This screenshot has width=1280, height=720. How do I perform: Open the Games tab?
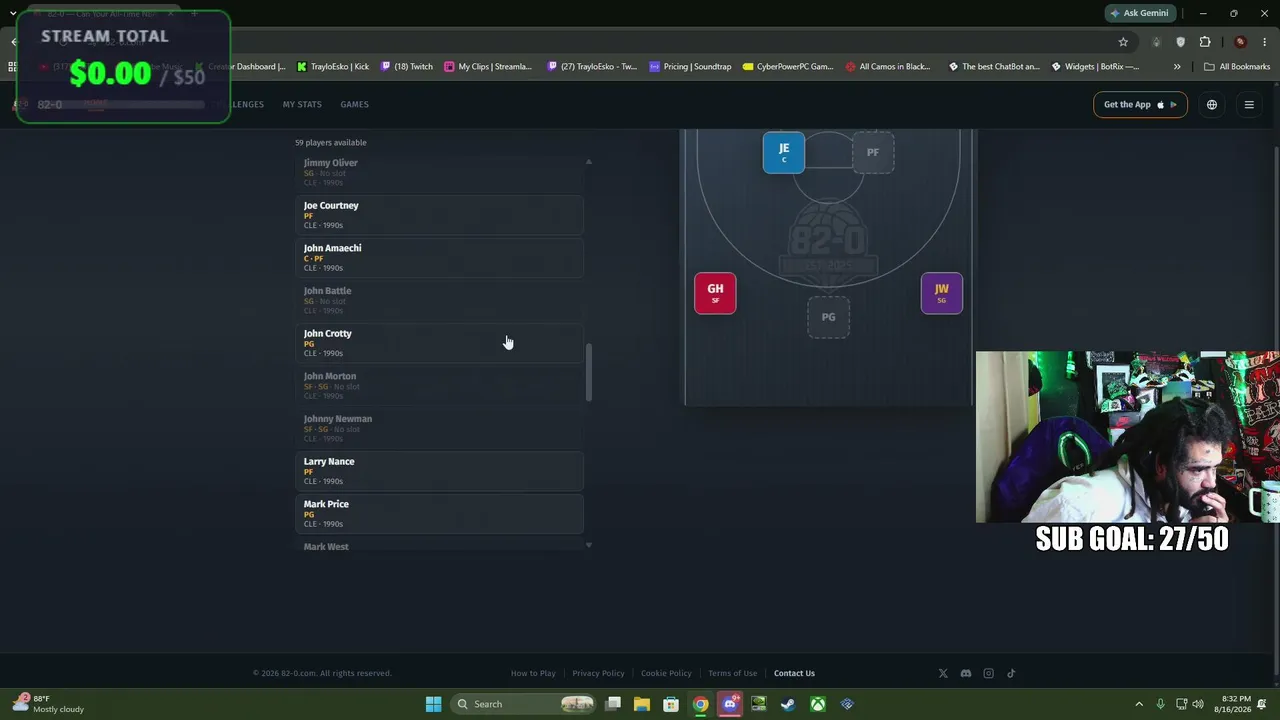click(x=354, y=104)
